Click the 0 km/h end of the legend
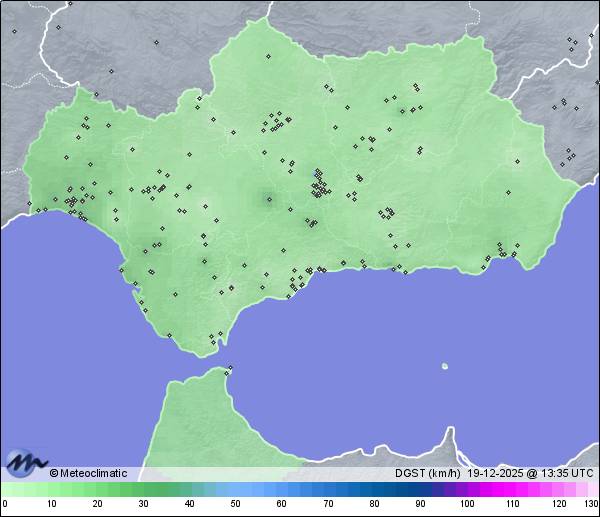Viewport: 600px width, 517px height. click(x=5, y=489)
